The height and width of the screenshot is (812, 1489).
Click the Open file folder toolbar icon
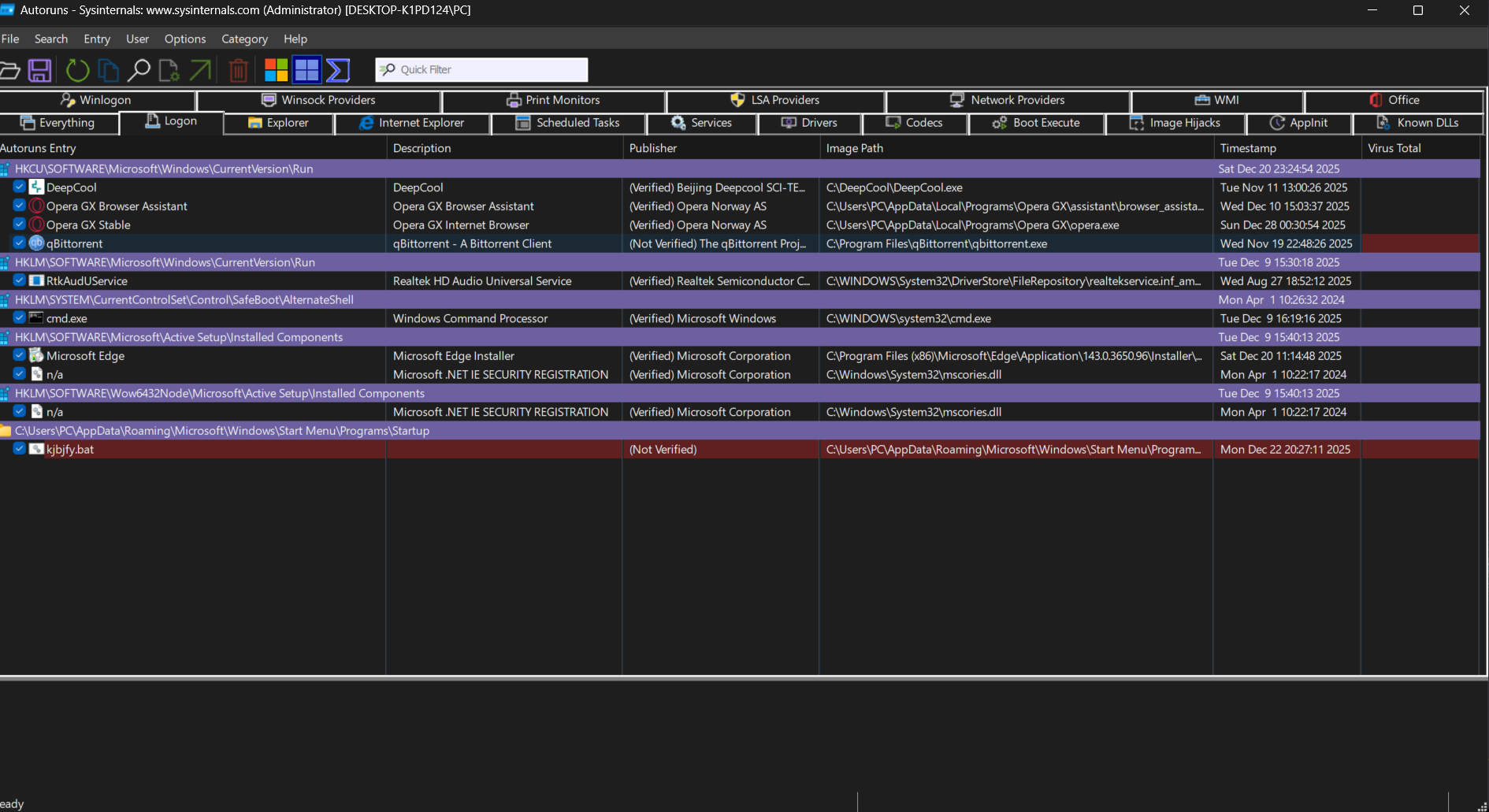(x=9, y=70)
